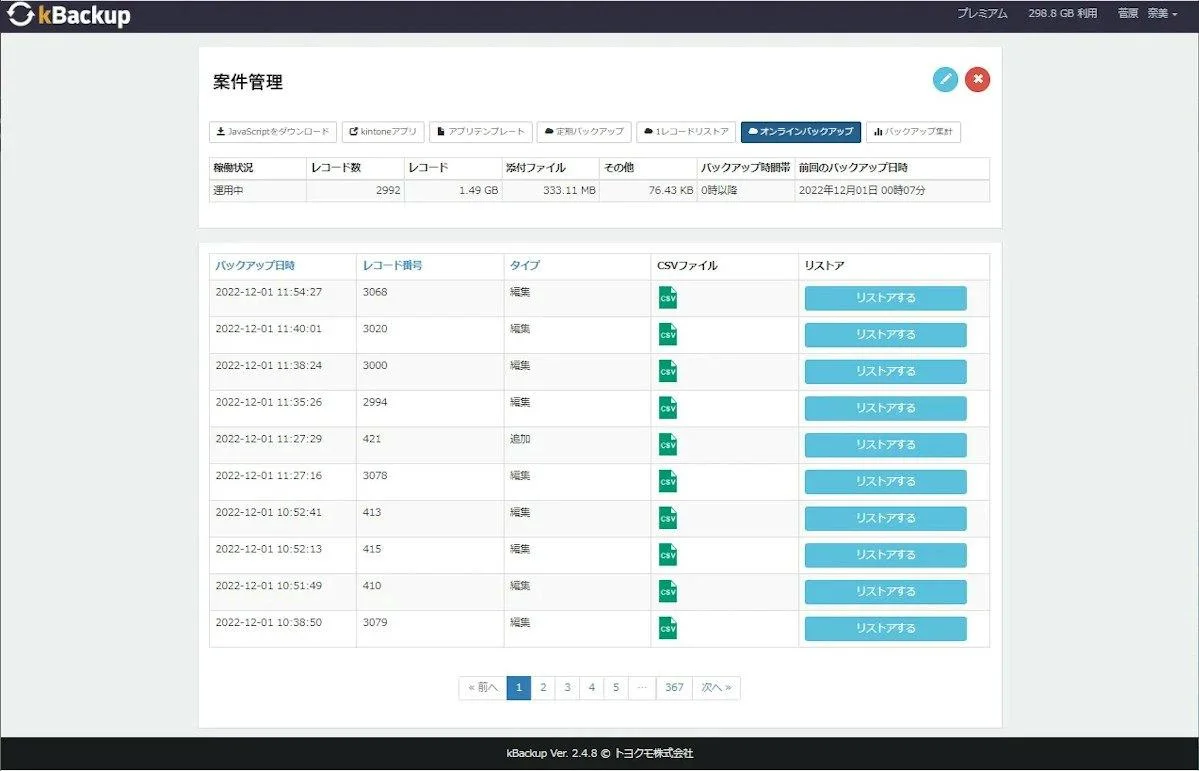Open the バックアップ集計 button
This screenshot has width=1199, height=771.
pyautogui.click(x=913, y=132)
